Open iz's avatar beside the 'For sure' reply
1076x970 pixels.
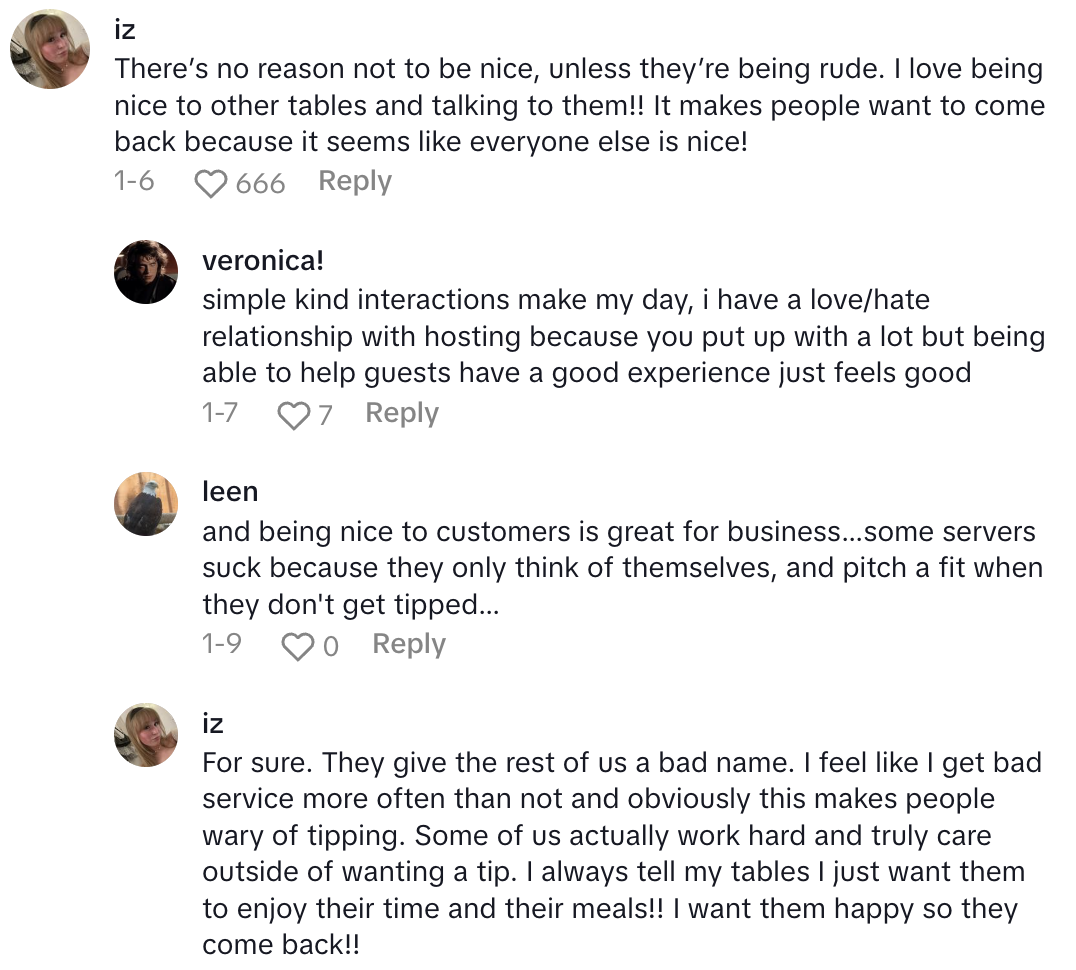[x=146, y=735]
